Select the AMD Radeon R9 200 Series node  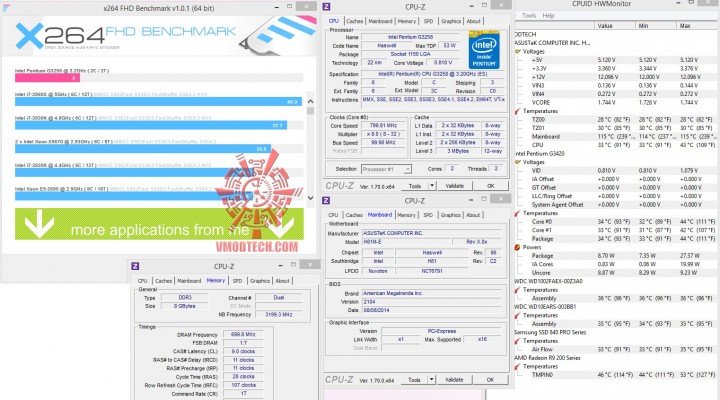coord(547,358)
